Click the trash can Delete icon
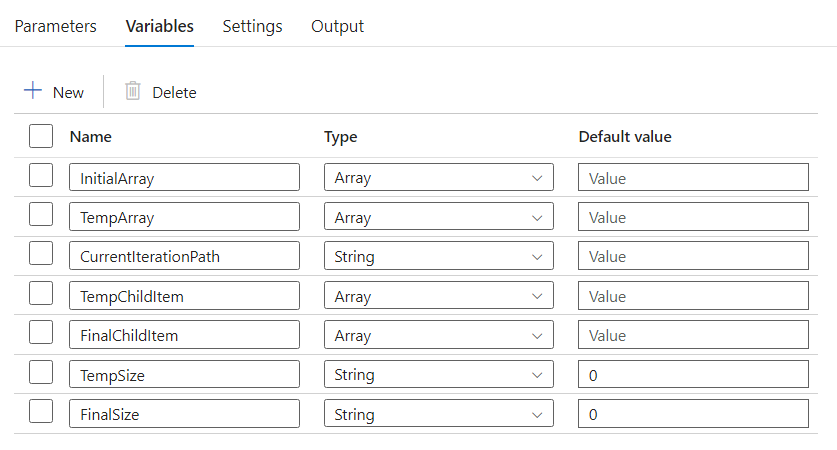Screen dimensions: 837x450 [132, 91]
